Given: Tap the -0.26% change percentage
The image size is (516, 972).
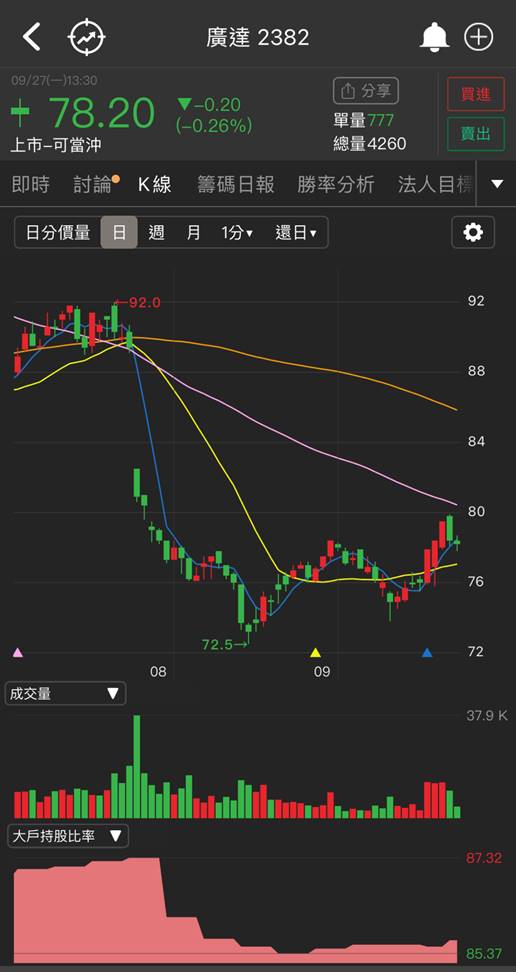Looking at the screenshot, I should point(214,126).
